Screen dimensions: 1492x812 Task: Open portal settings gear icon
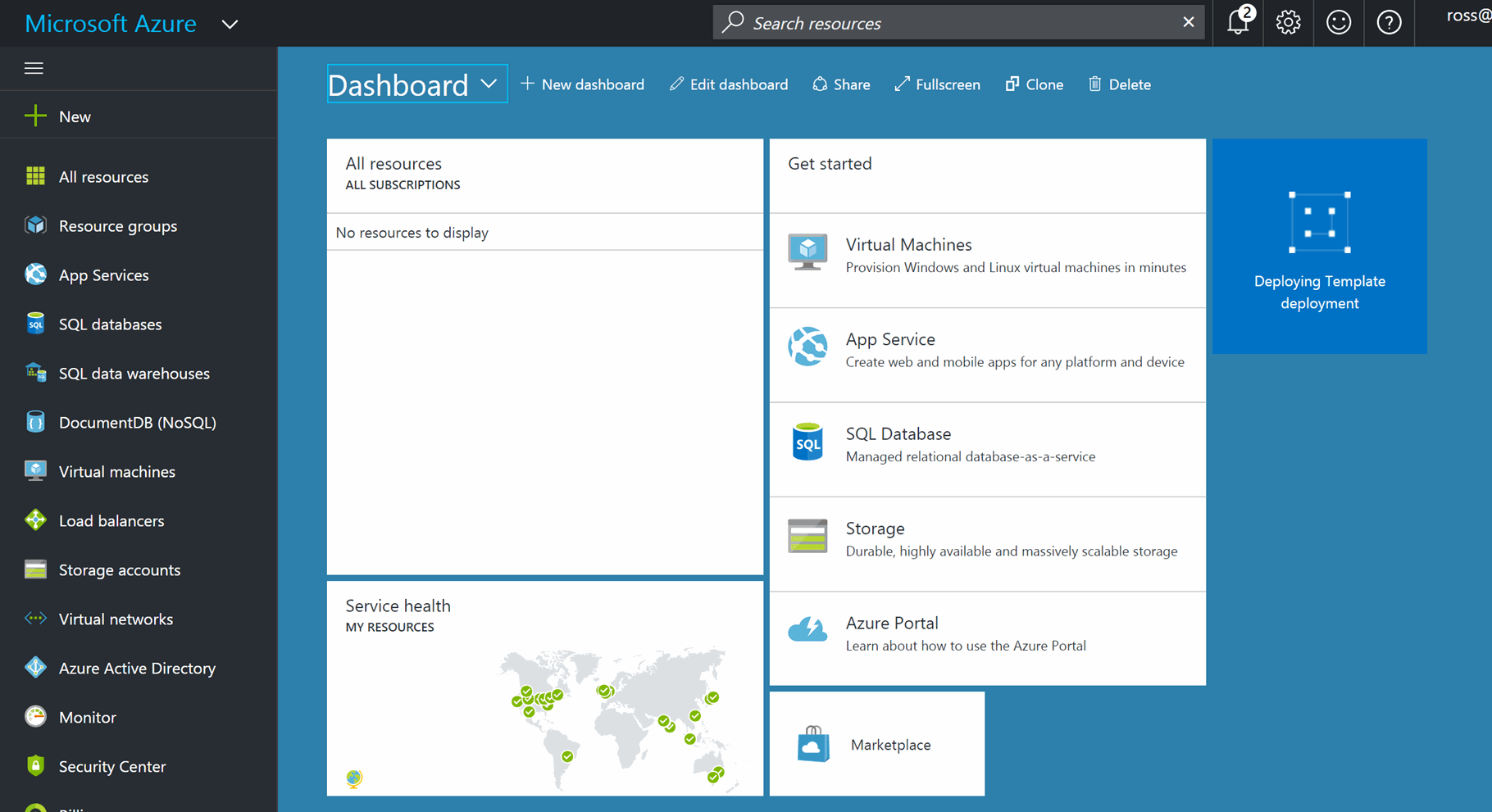pyautogui.click(x=1288, y=22)
